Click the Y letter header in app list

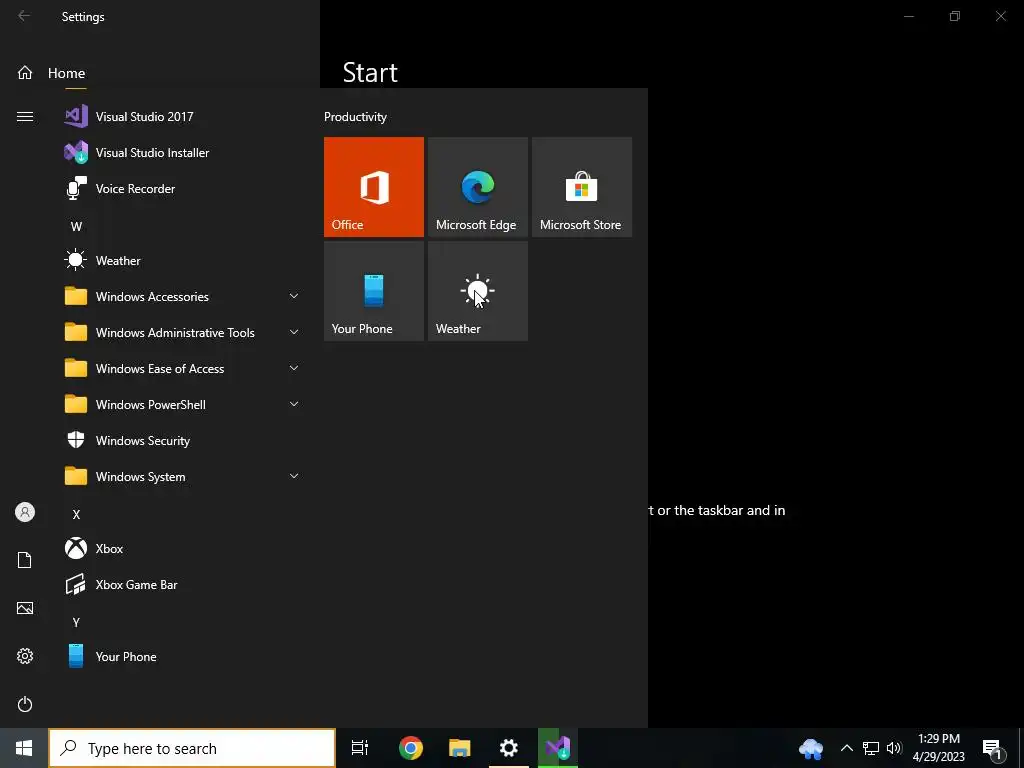pyautogui.click(x=76, y=622)
